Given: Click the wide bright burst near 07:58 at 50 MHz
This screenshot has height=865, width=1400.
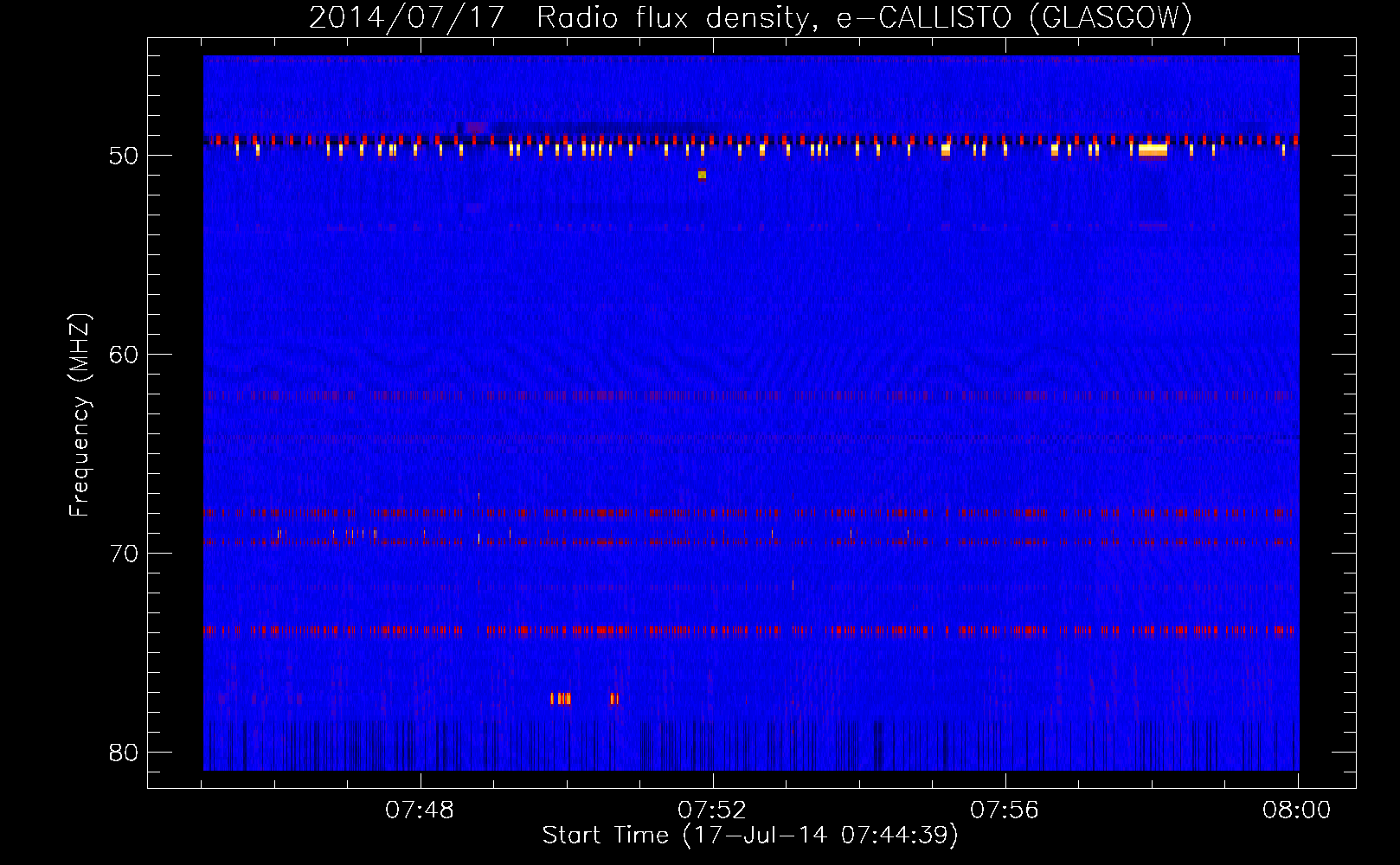Looking at the screenshot, I should pyautogui.click(x=1153, y=150).
